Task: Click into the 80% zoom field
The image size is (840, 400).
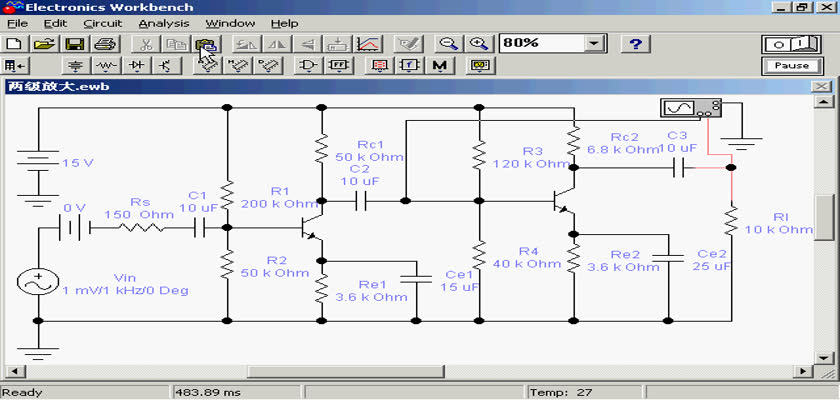Action: click(x=542, y=43)
